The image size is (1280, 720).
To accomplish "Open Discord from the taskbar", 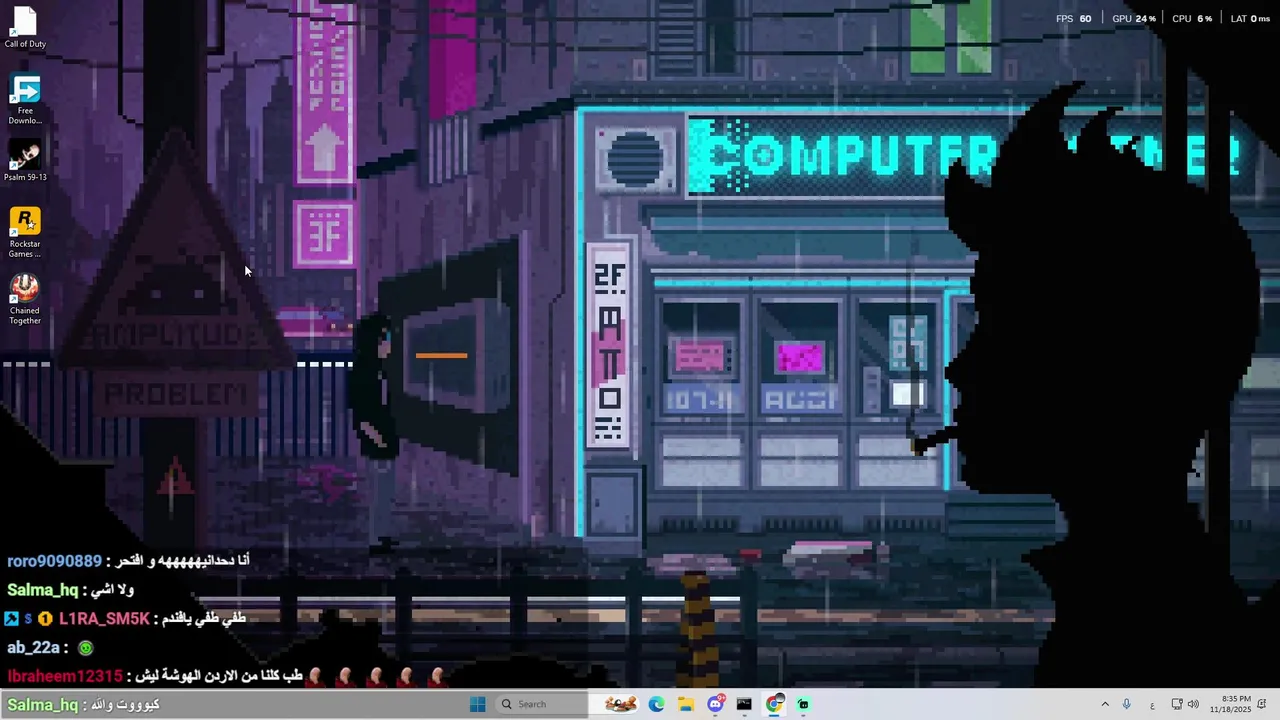I will coord(715,704).
